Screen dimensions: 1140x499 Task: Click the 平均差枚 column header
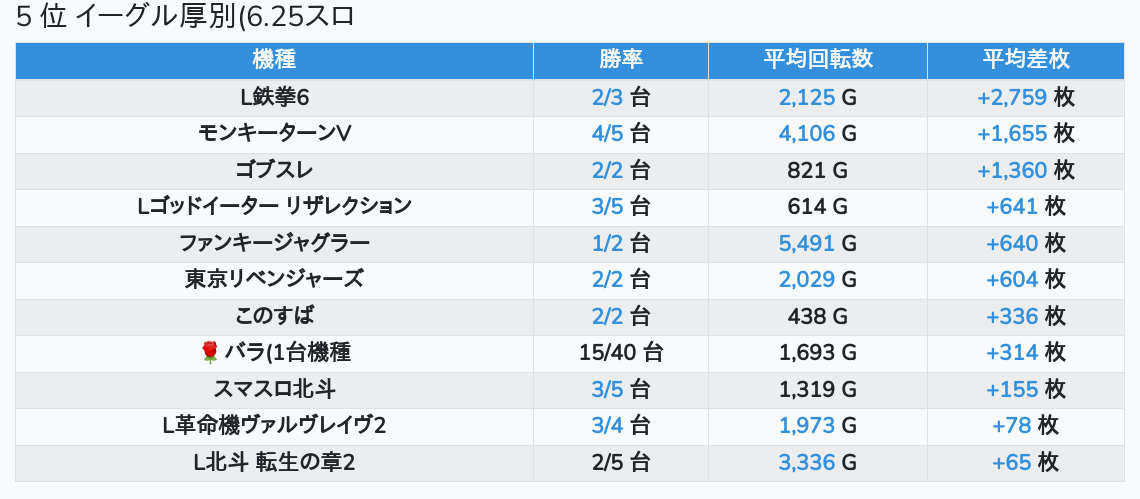(x=1025, y=60)
